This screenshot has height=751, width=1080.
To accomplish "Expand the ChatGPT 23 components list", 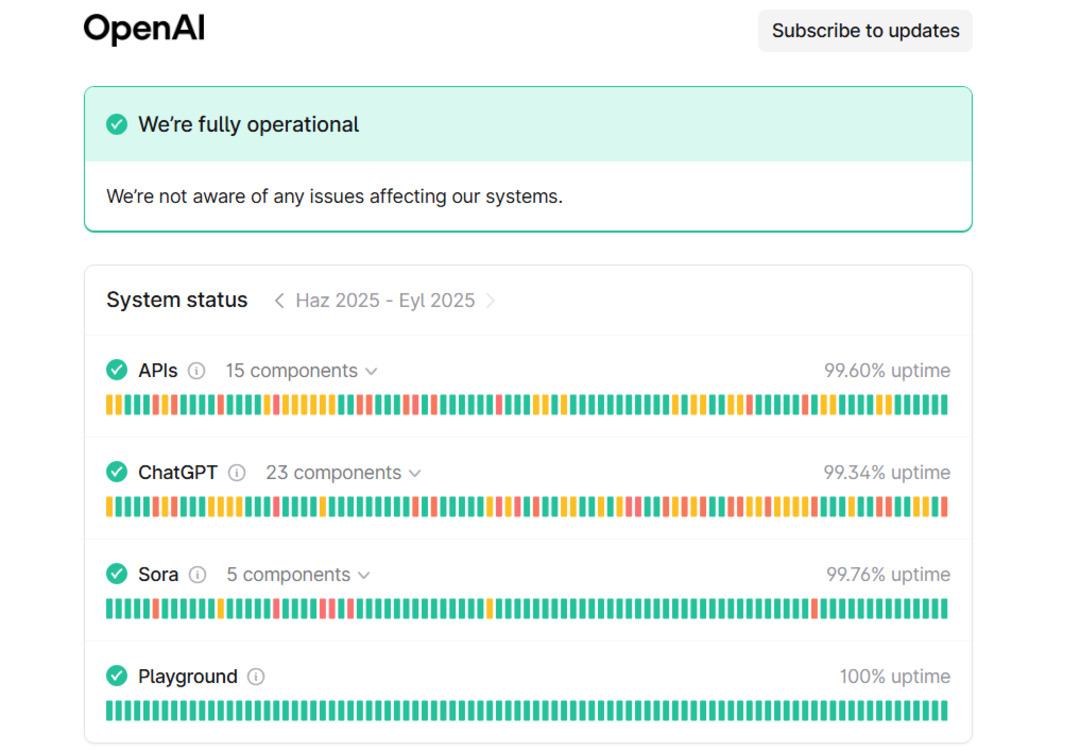I will pyautogui.click(x=343, y=473).
